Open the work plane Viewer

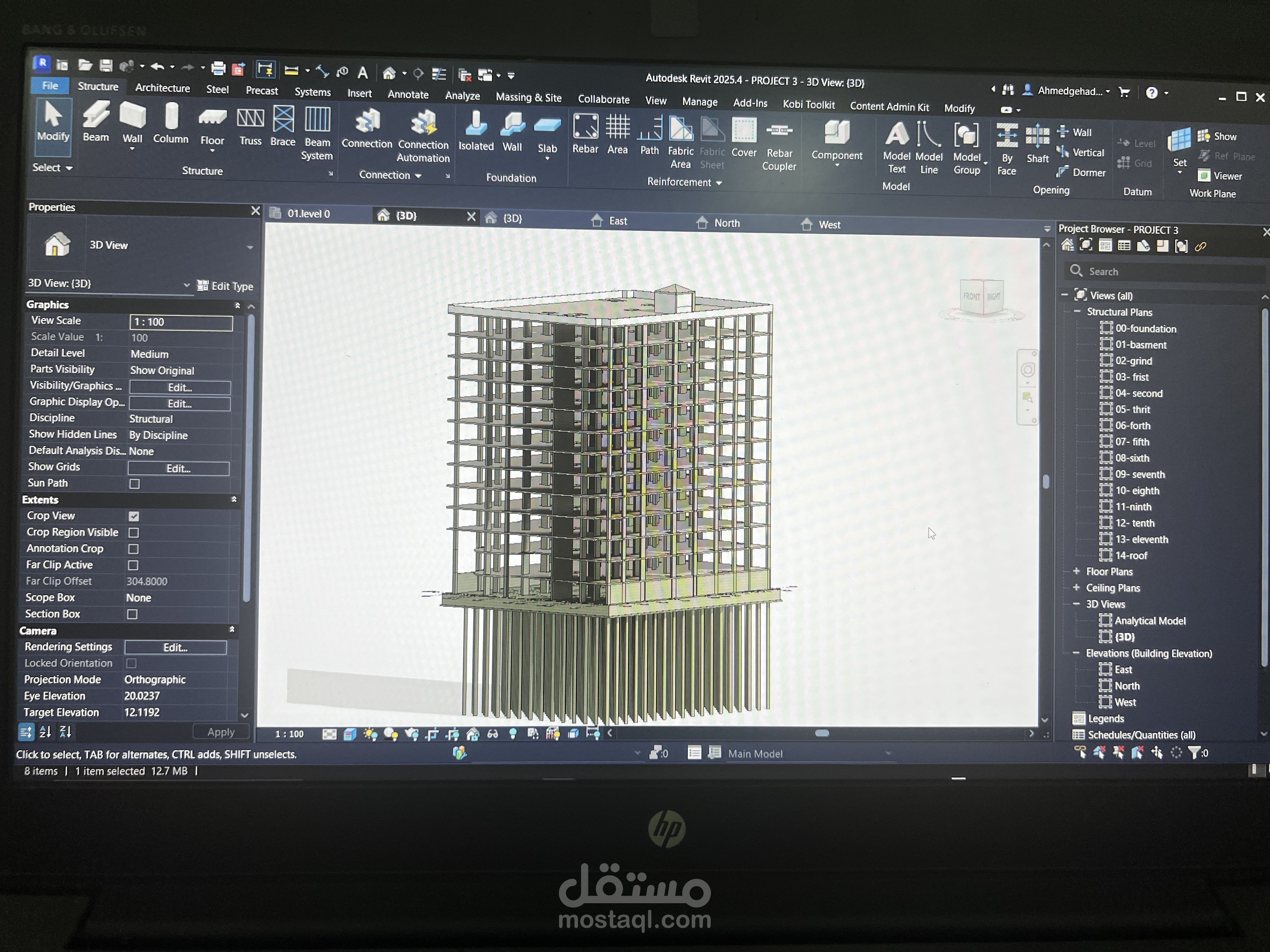(1220, 176)
